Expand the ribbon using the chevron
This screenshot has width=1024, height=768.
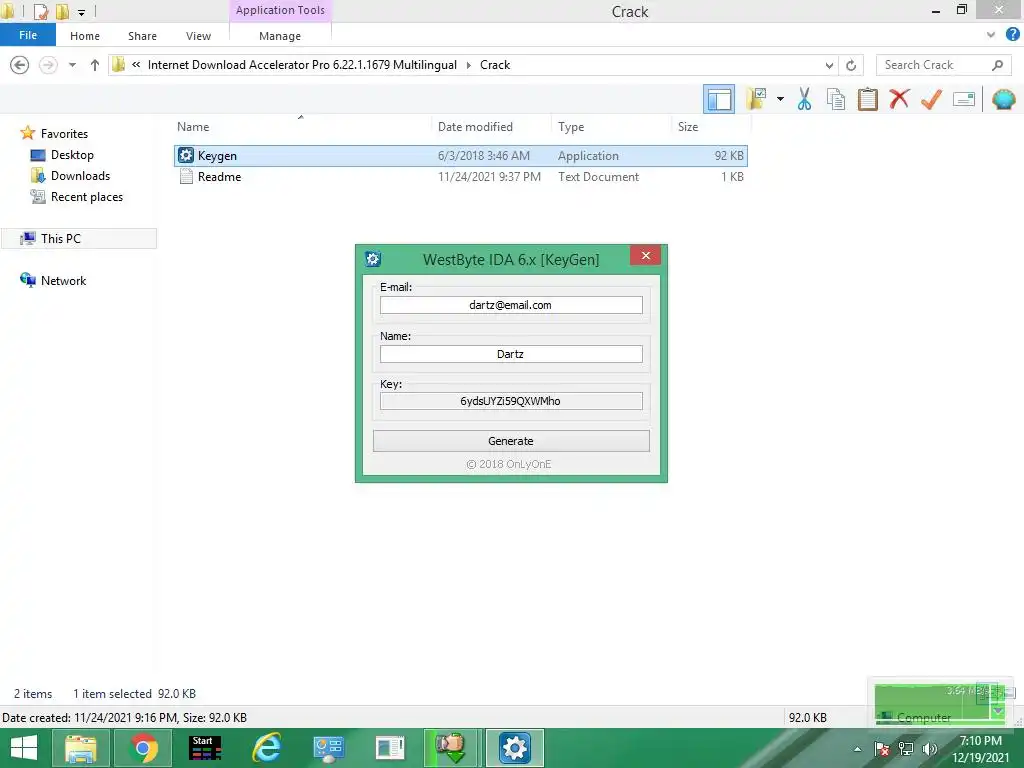click(991, 35)
